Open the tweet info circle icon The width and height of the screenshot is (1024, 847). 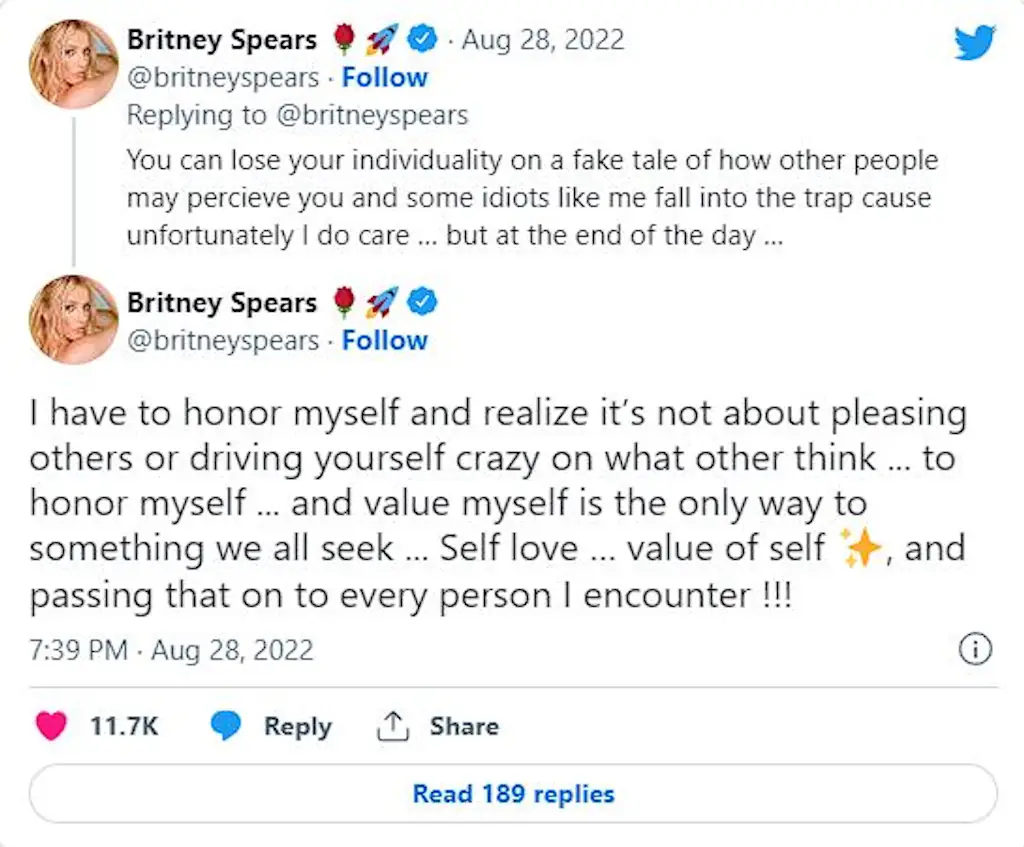click(975, 650)
